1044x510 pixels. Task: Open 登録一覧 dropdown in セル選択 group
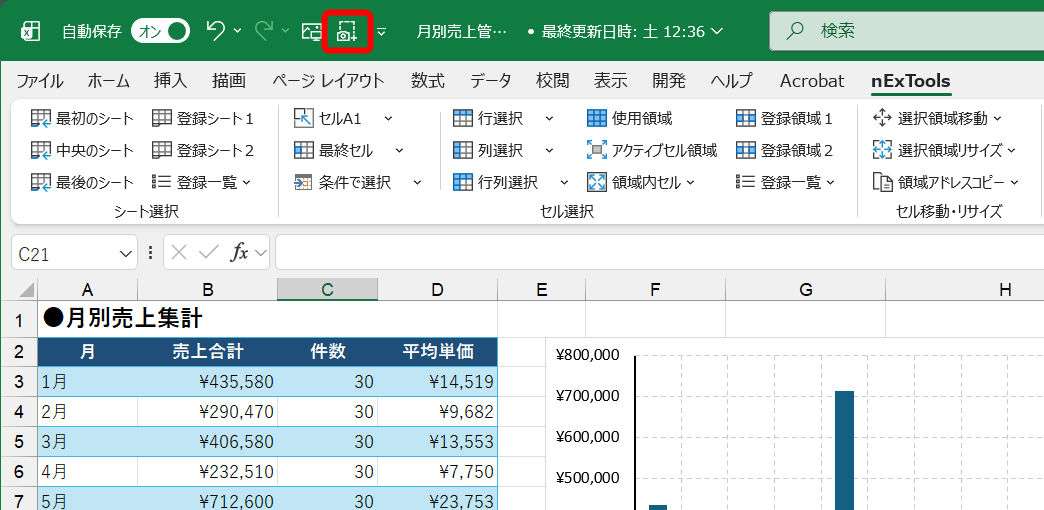tap(786, 182)
